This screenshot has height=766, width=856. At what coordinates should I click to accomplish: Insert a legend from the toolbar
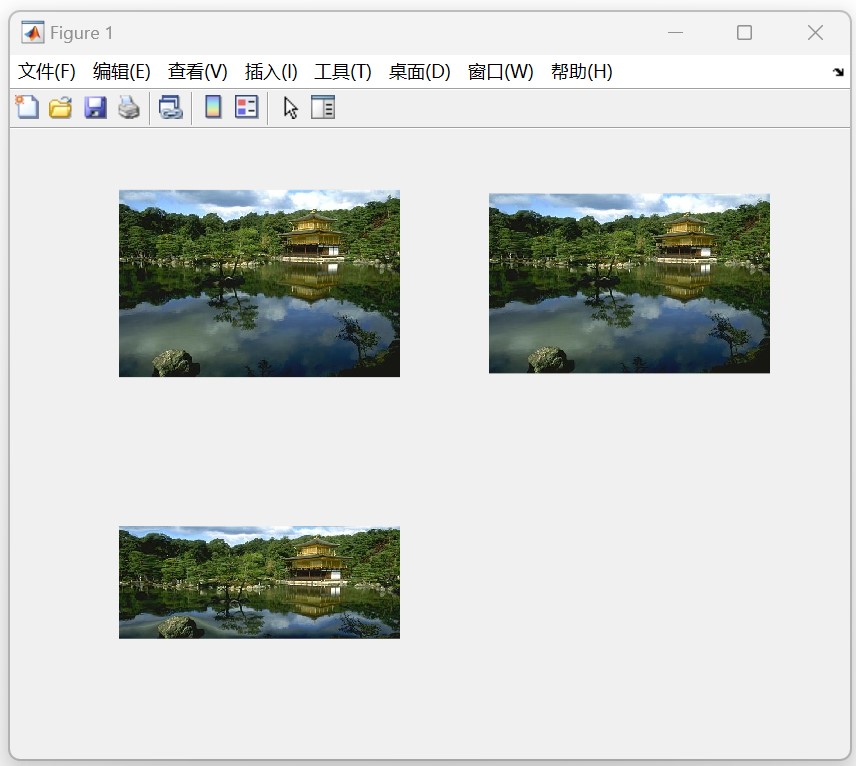[247, 107]
